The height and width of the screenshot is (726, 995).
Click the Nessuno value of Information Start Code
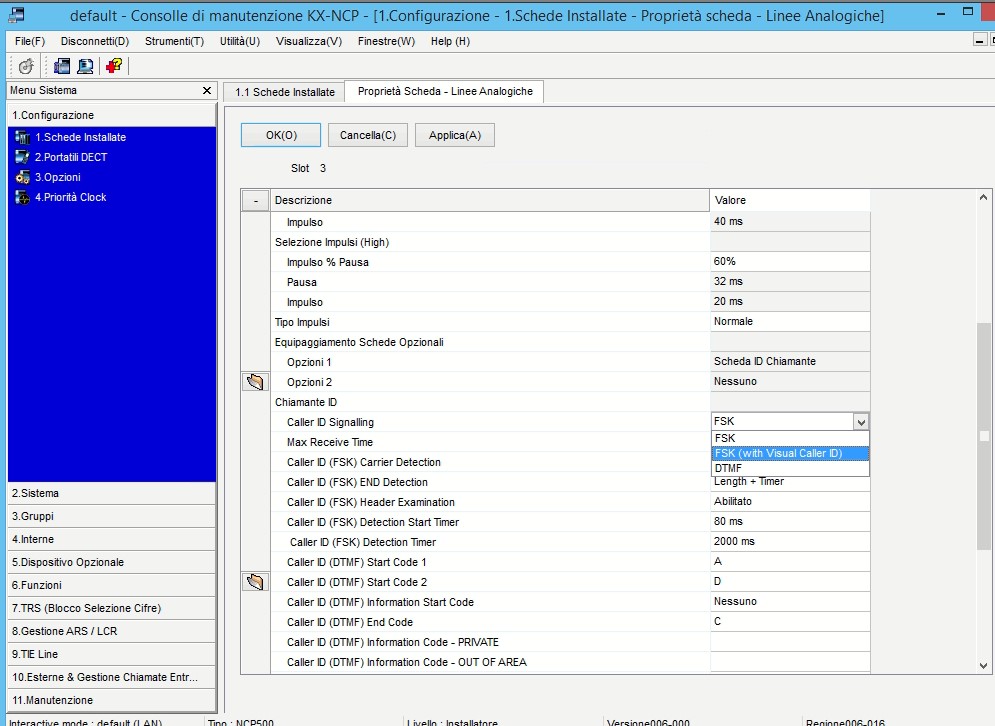click(x=790, y=601)
